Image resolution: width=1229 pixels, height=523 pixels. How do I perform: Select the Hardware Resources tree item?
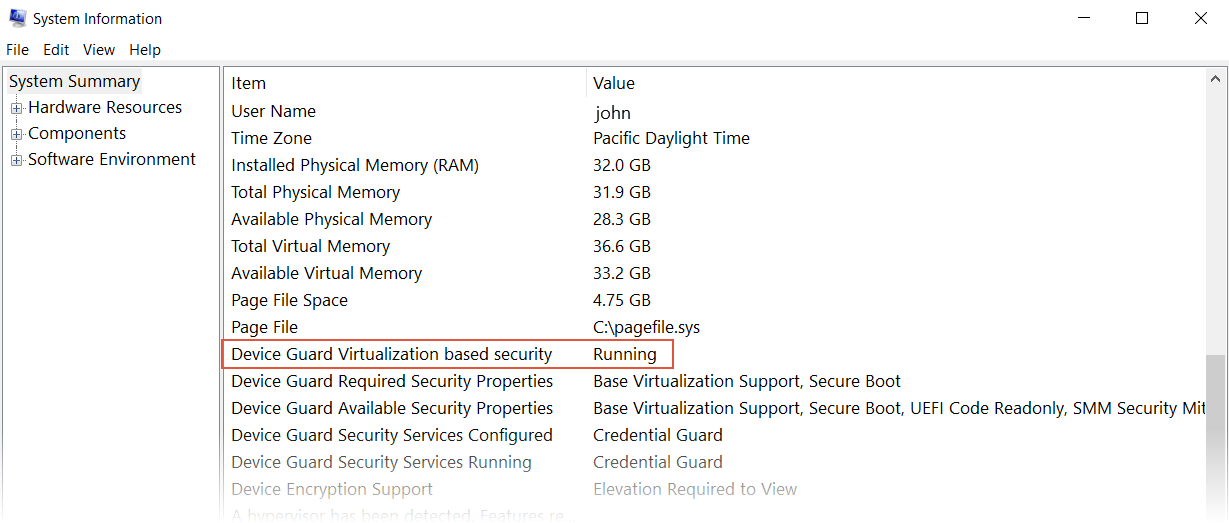point(105,108)
